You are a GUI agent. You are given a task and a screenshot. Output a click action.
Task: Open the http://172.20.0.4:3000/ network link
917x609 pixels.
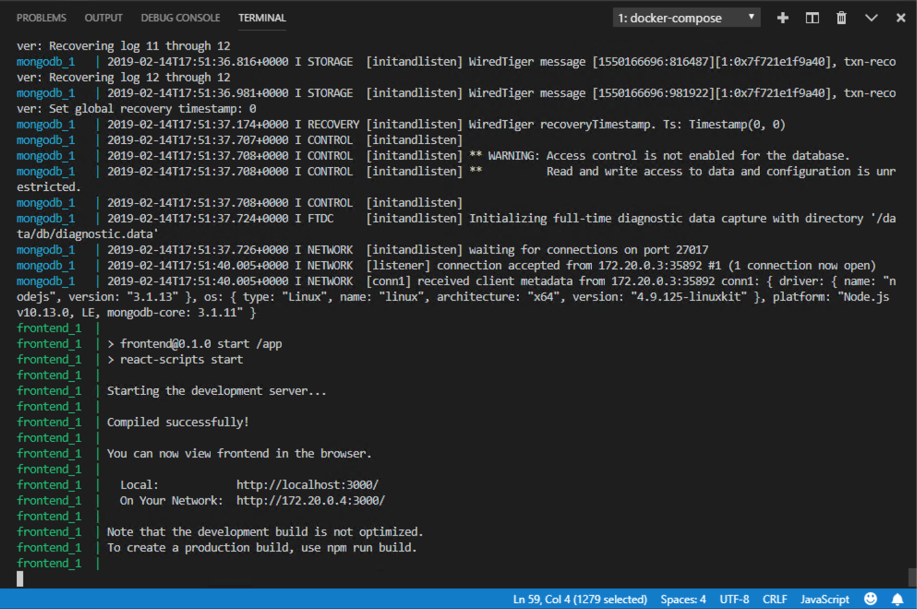(311, 501)
